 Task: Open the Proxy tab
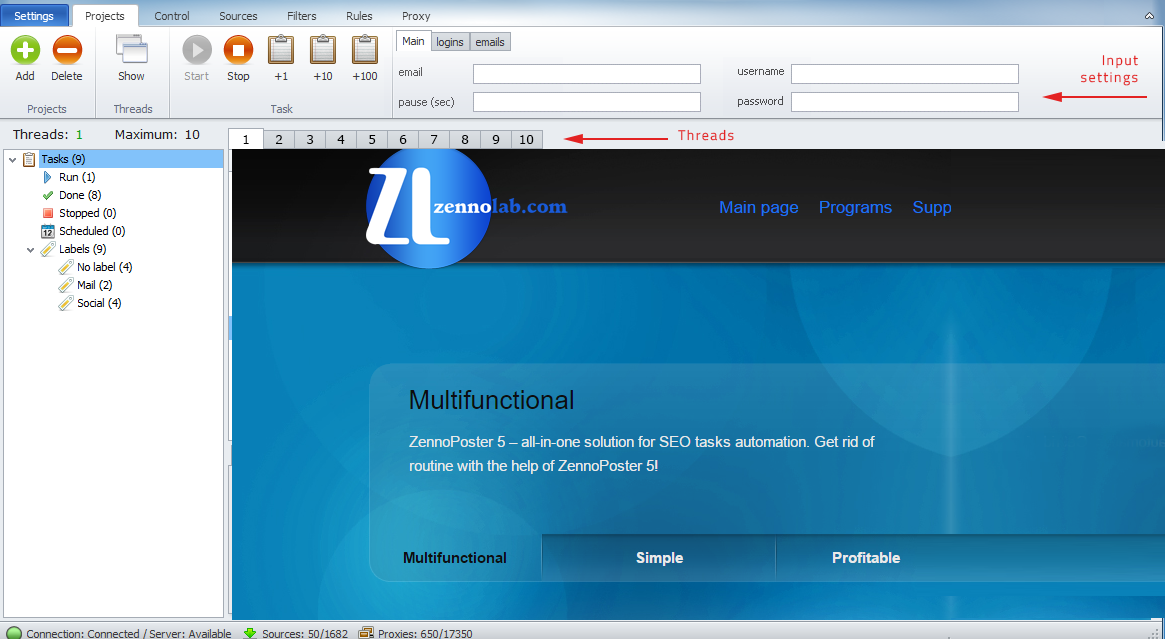point(416,16)
